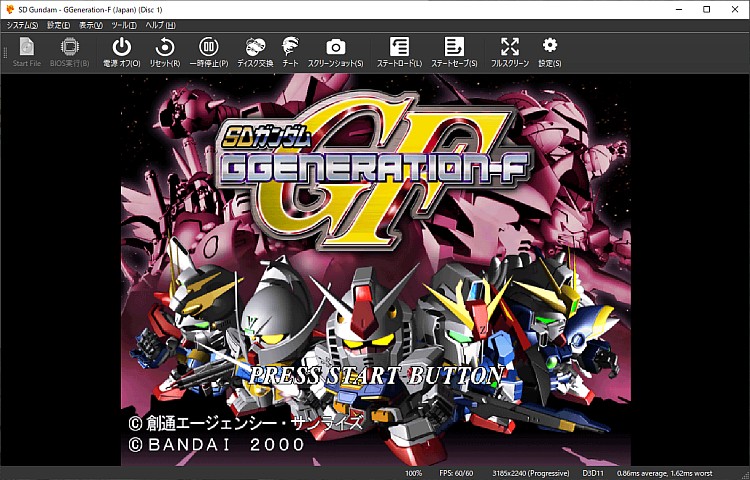The height and width of the screenshot is (480, 750).
Task: Open the ツール menu
Action: 123,25
